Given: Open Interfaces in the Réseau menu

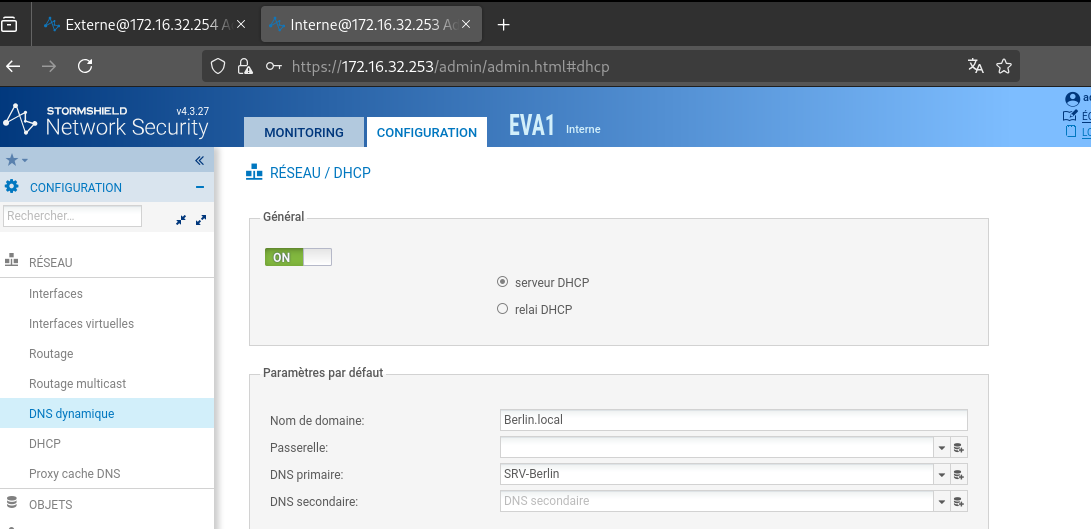Looking at the screenshot, I should tap(56, 294).
